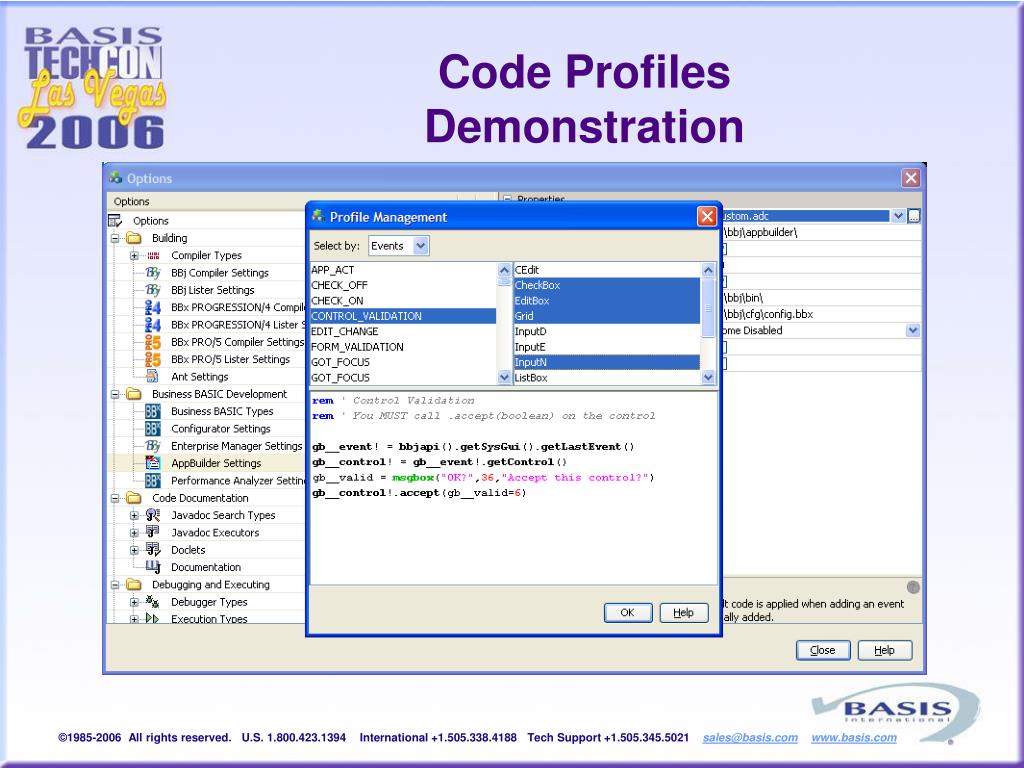Image resolution: width=1024 pixels, height=768 pixels.
Task: Click the Ant Settings icon
Action: [153, 376]
